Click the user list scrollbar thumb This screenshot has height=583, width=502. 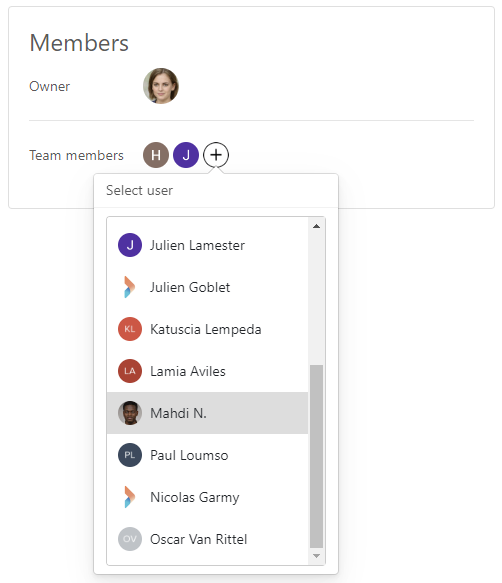(x=316, y=456)
